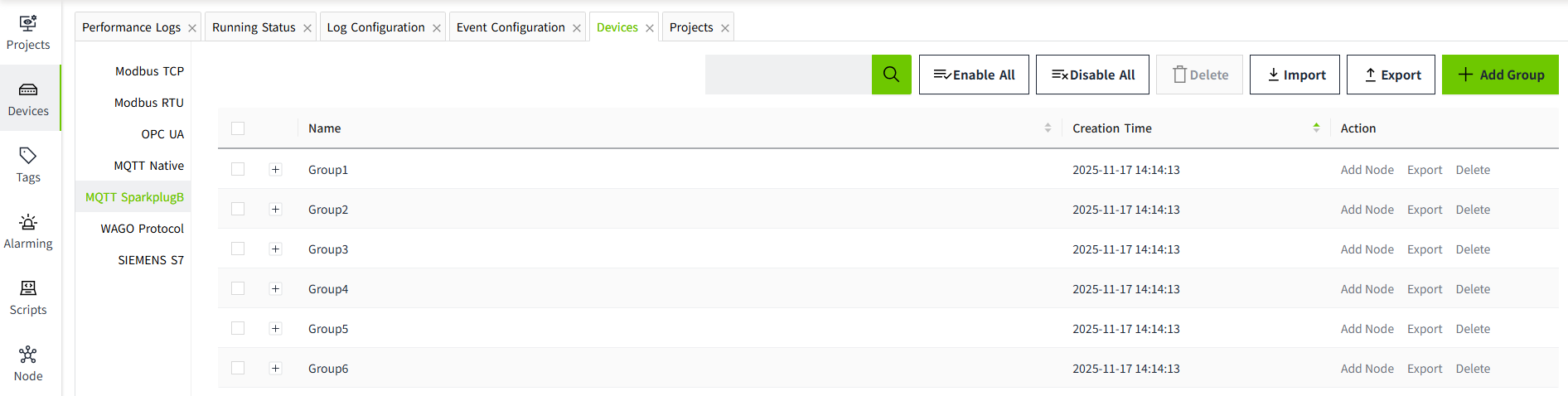This screenshot has height=396, width=1568.
Task: Expand the Group2 row
Action: [275, 209]
